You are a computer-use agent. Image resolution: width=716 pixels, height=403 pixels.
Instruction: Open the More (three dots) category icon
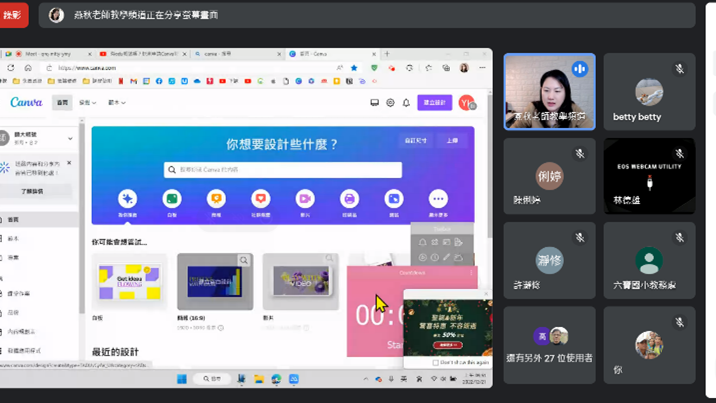click(x=438, y=199)
